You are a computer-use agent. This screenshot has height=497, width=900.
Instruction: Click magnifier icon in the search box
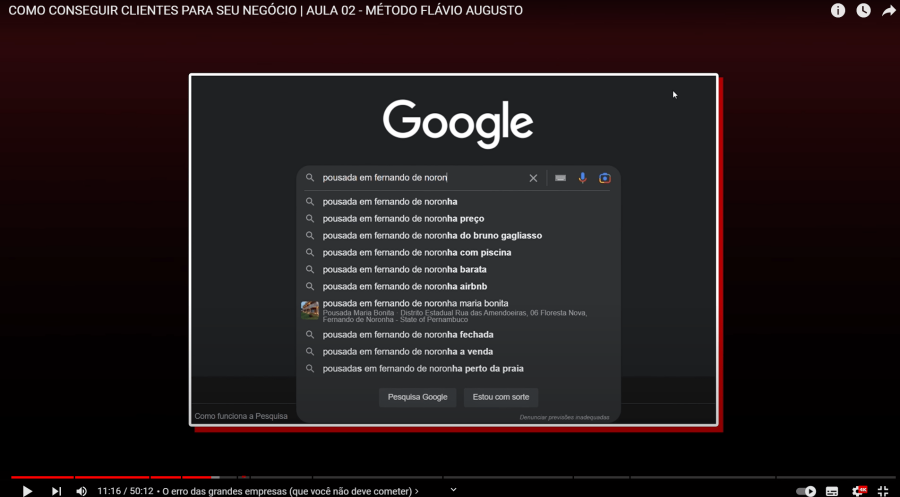tap(310, 178)
